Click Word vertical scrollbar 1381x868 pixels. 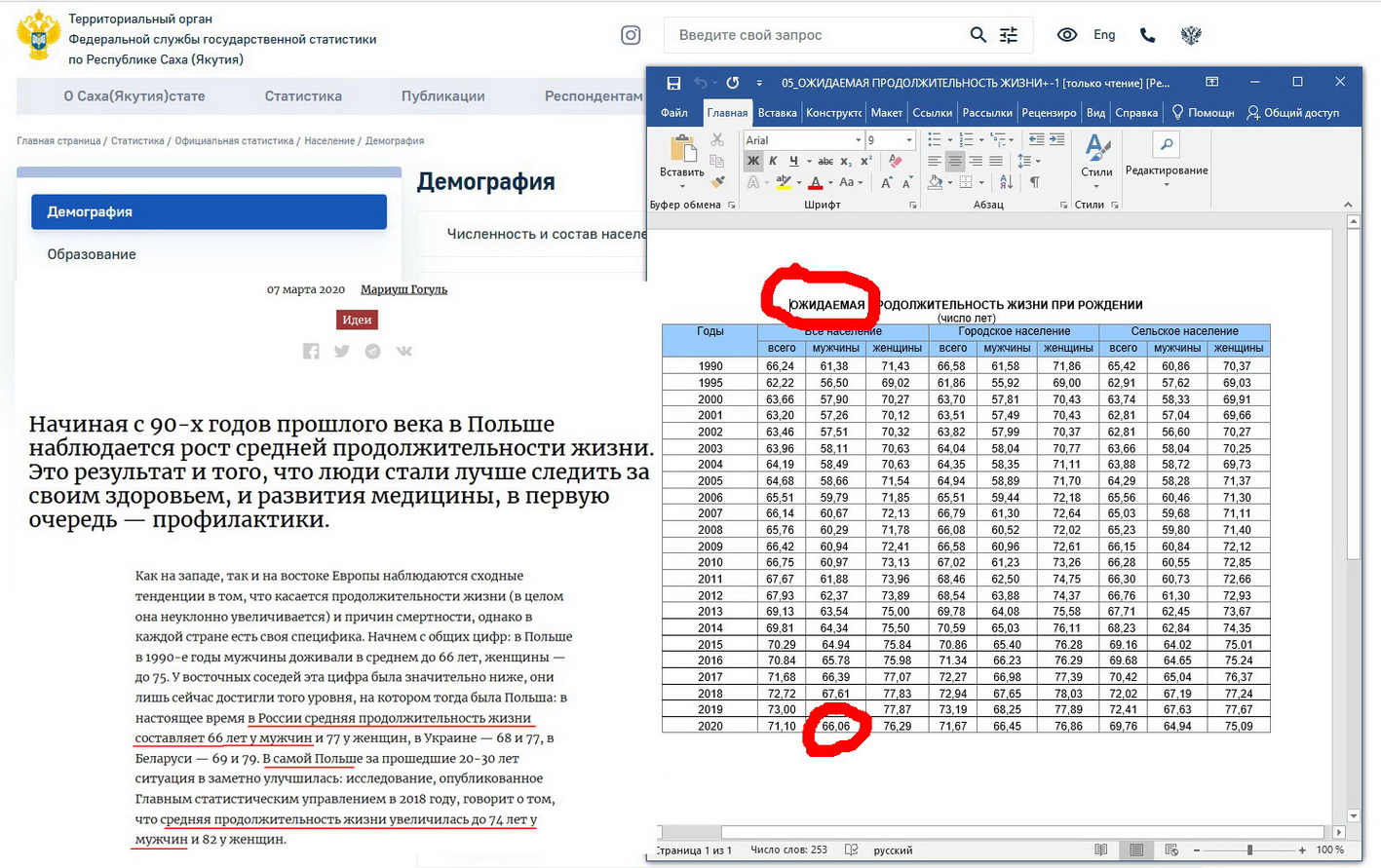point(1353,518)
